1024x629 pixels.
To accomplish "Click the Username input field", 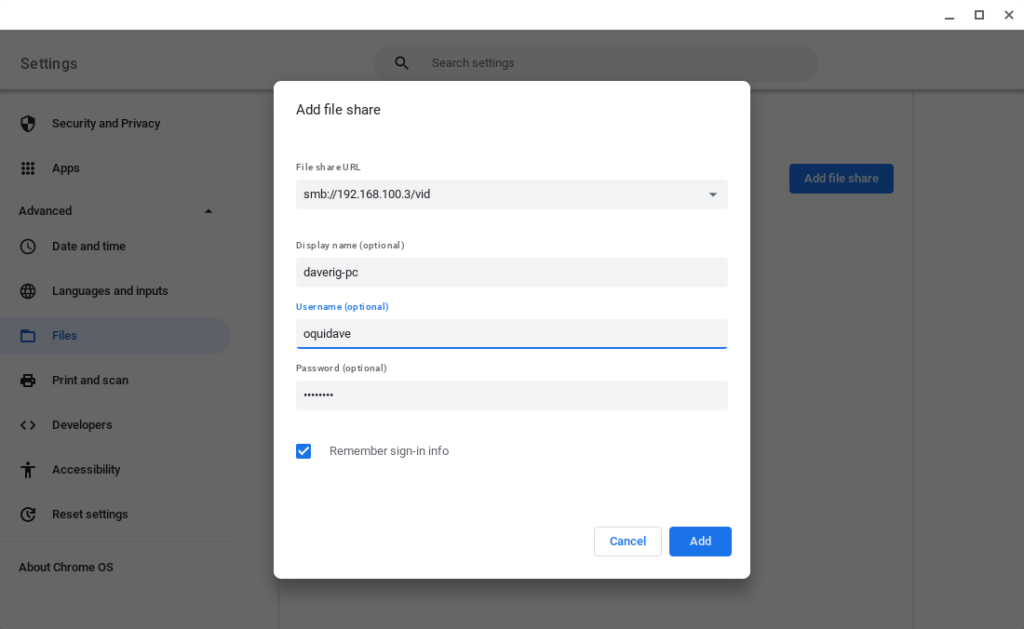I will click(x=512, y=334).
